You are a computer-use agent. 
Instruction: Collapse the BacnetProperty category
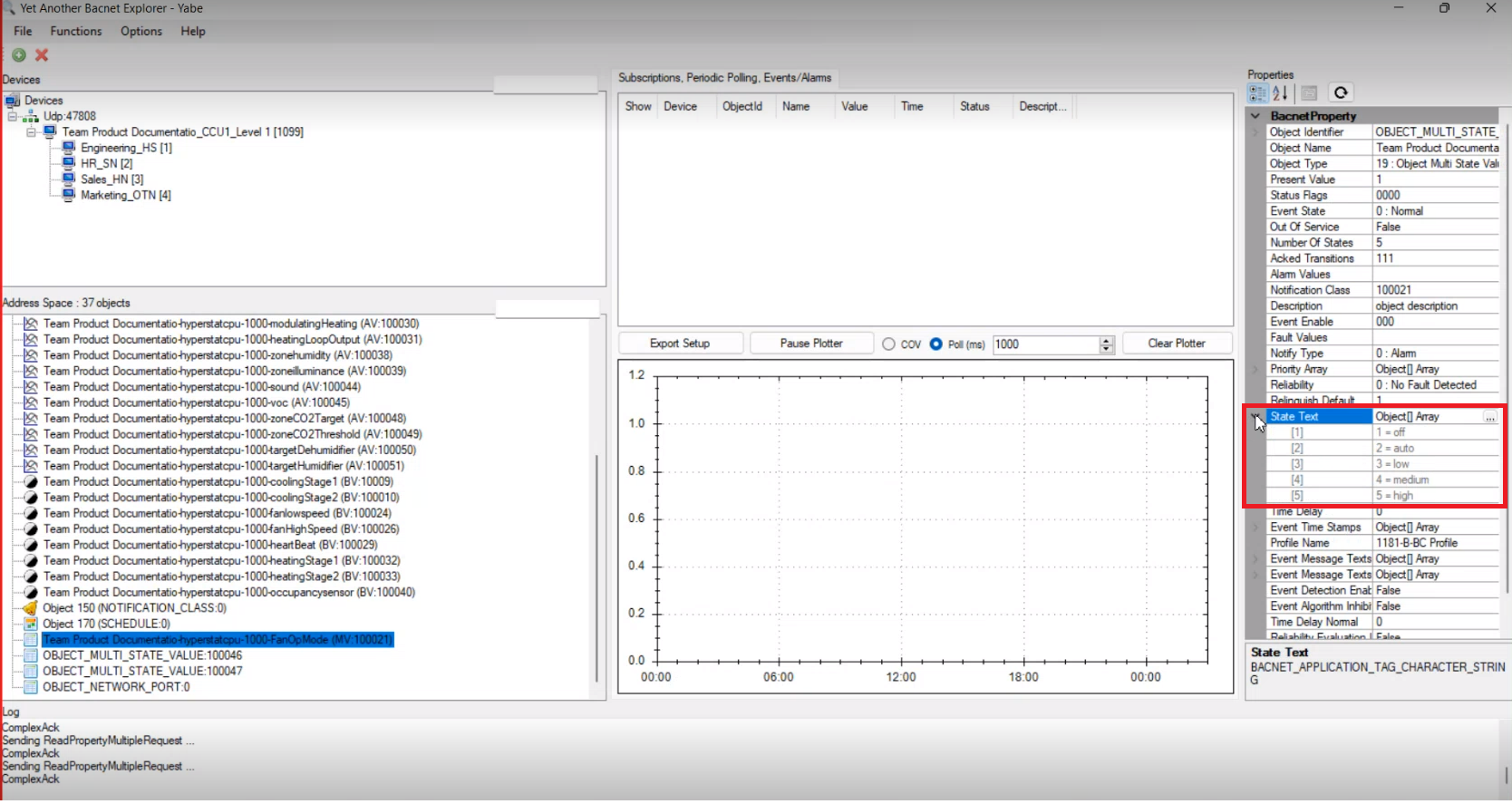point(1255,116)
